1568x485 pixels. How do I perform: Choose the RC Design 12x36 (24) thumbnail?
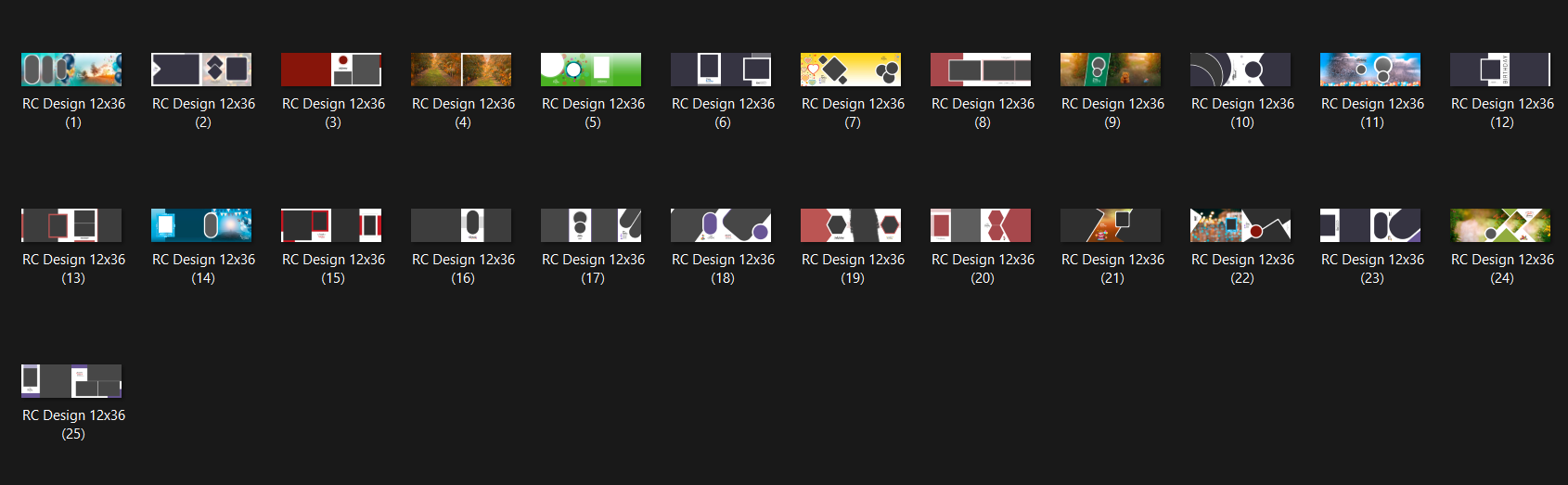pyautogui.click(x=1500, y=225)
